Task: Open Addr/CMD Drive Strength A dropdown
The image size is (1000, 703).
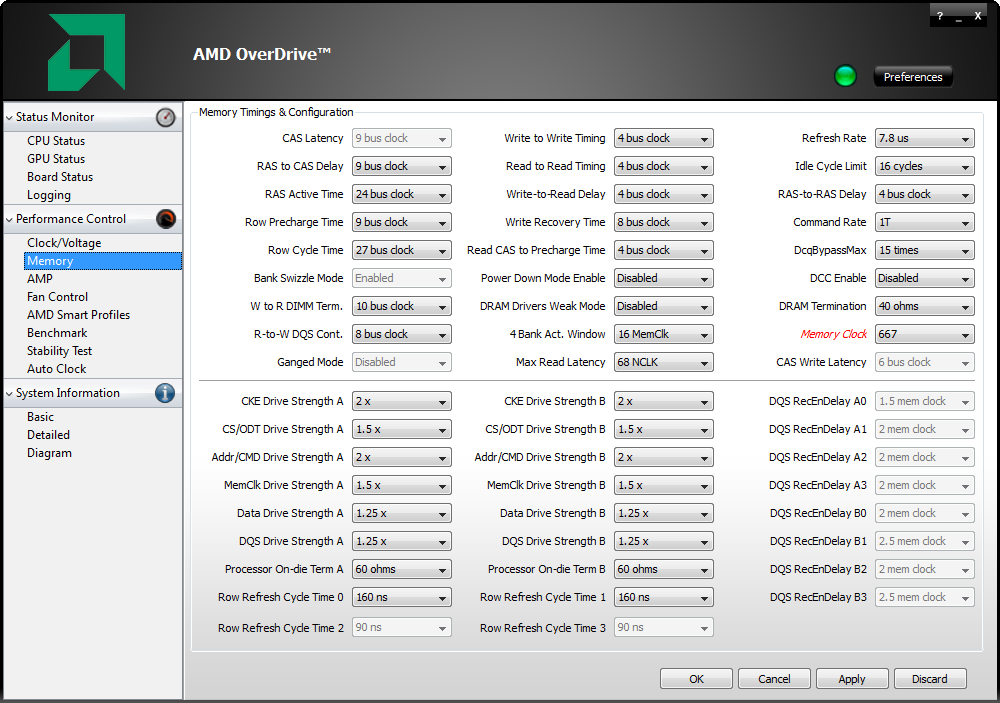Action: point(402,457)
